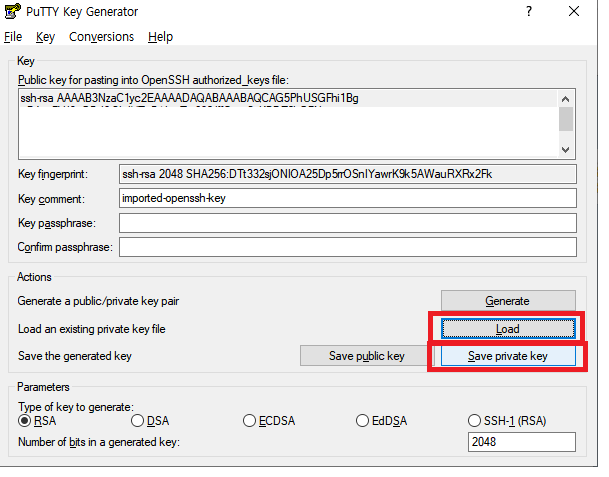The height and width of the screenshot is (477, 609).
Task: Click the 'Public key for pasting into OpenSSH' label
Action: point(153,80)
